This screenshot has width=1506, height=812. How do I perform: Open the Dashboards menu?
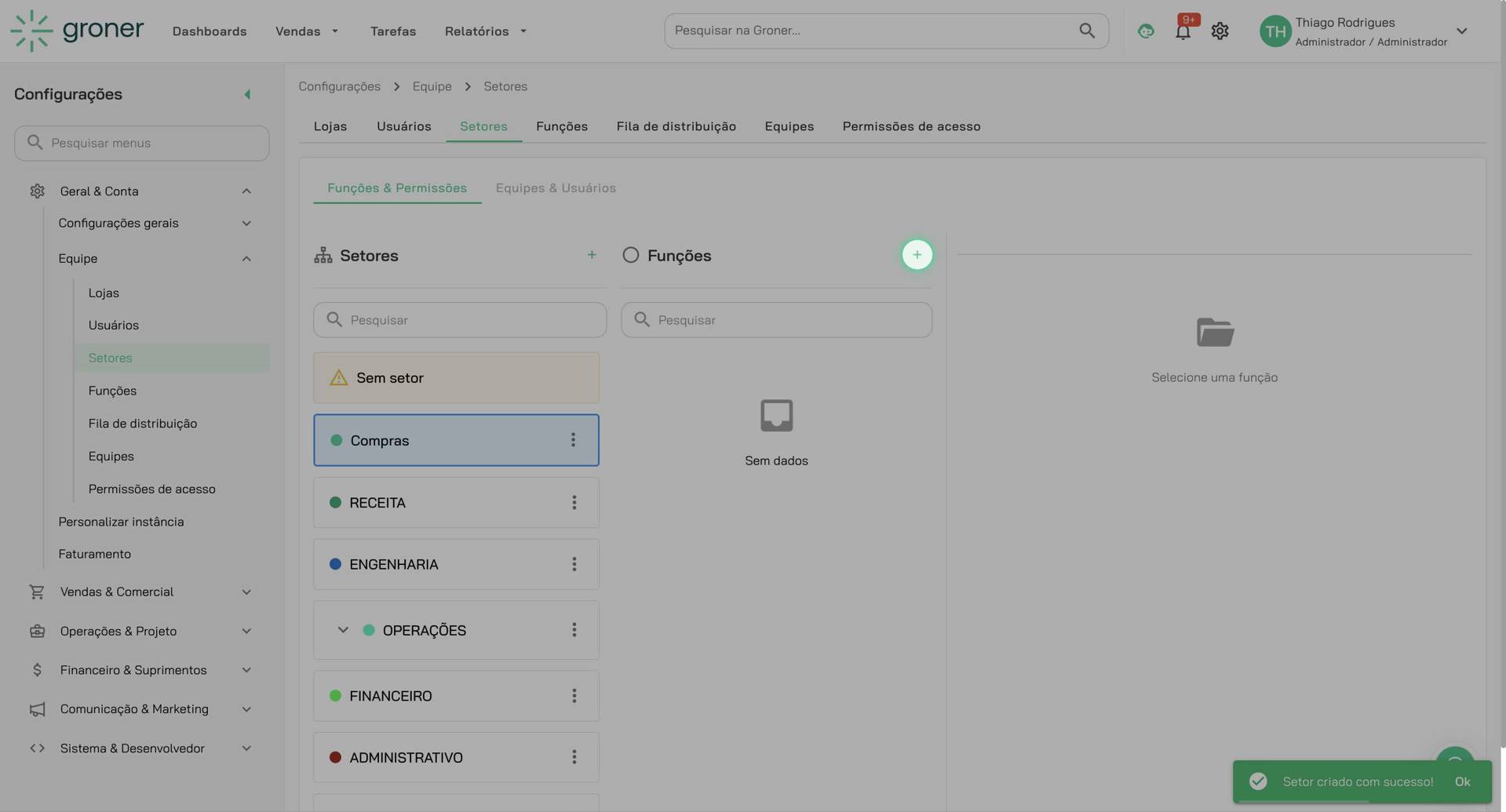(x=209, y=31)
